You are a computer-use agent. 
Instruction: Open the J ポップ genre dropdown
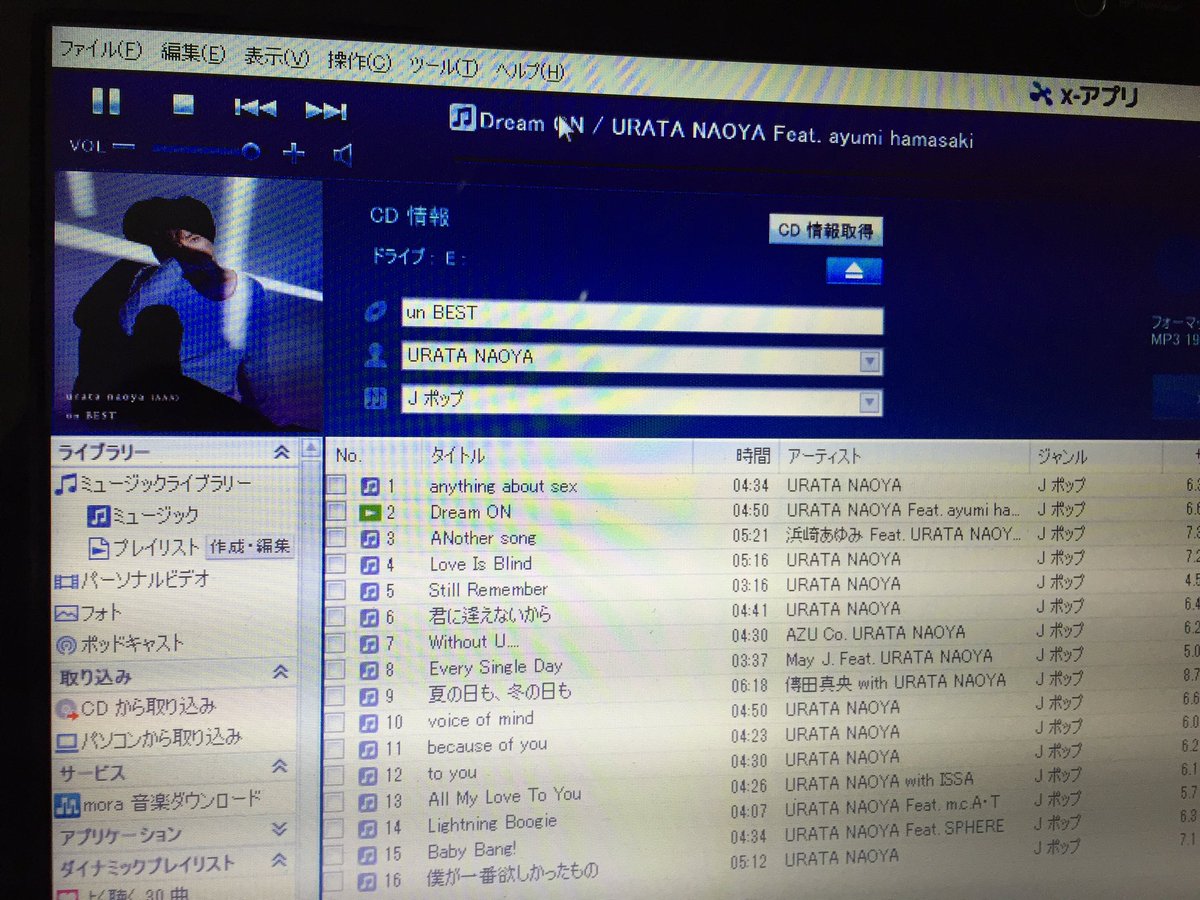pos(869,402)
